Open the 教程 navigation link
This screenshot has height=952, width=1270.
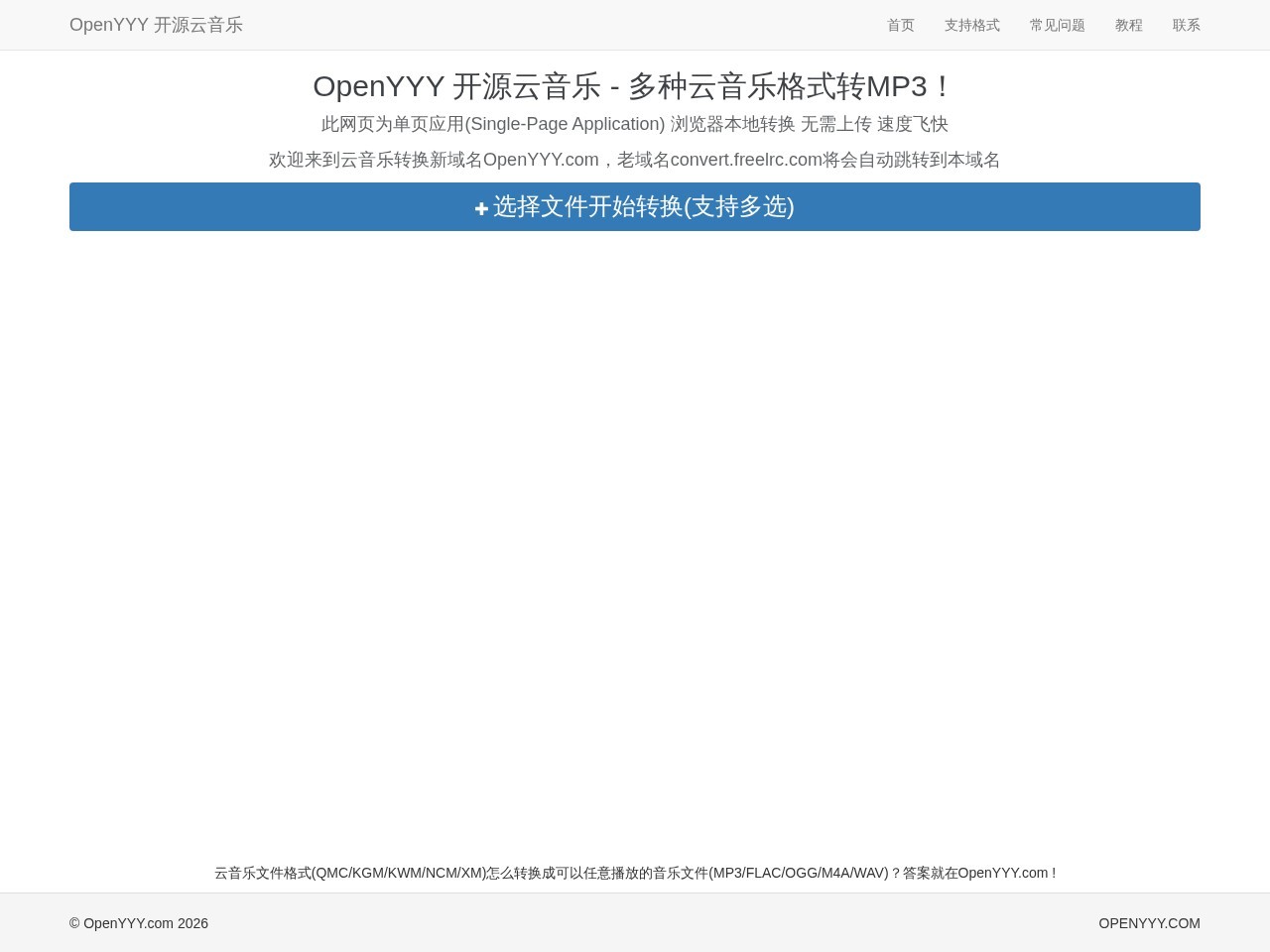coord(1128,25)
